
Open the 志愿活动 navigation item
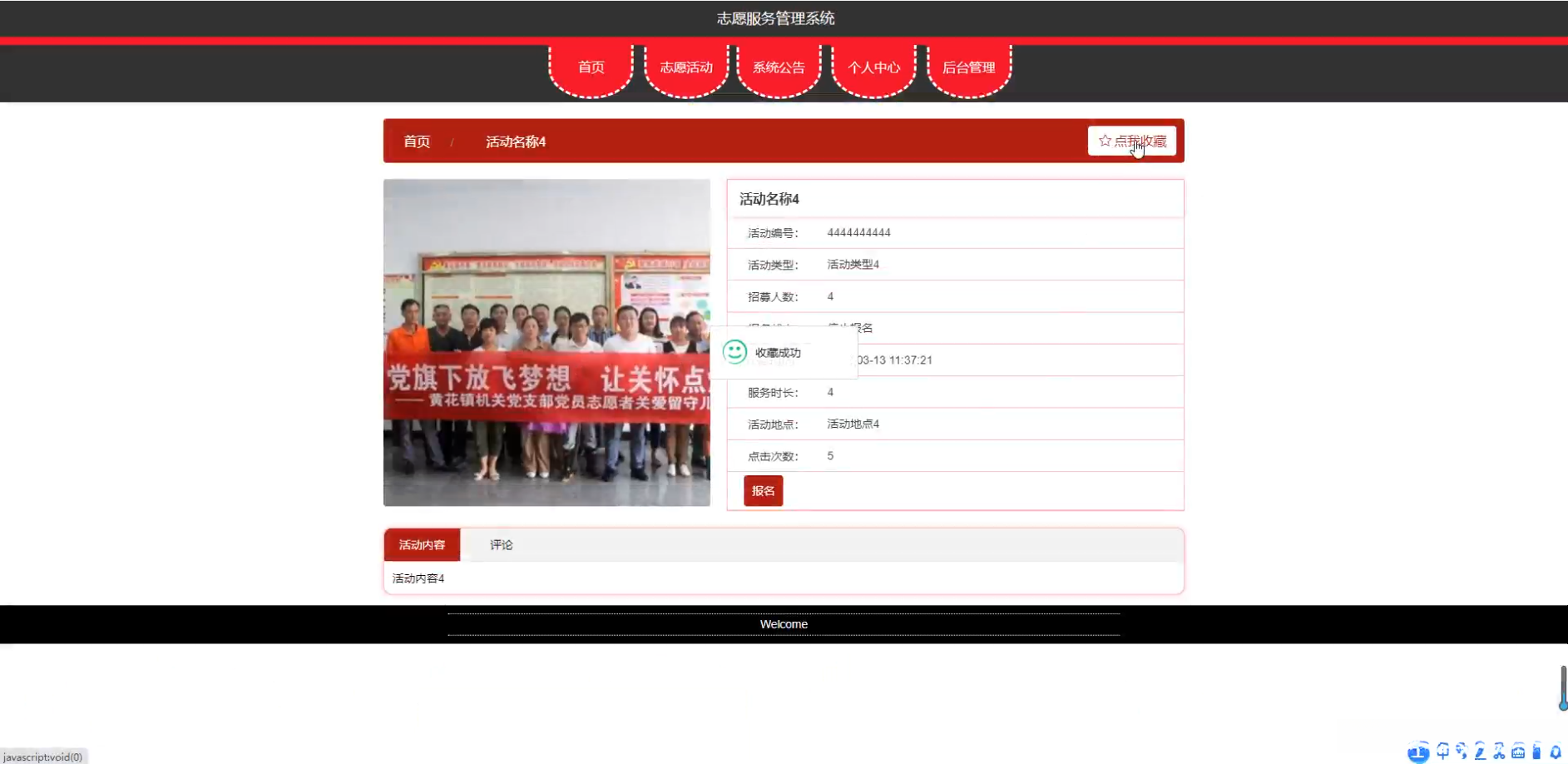coord(686,67)
